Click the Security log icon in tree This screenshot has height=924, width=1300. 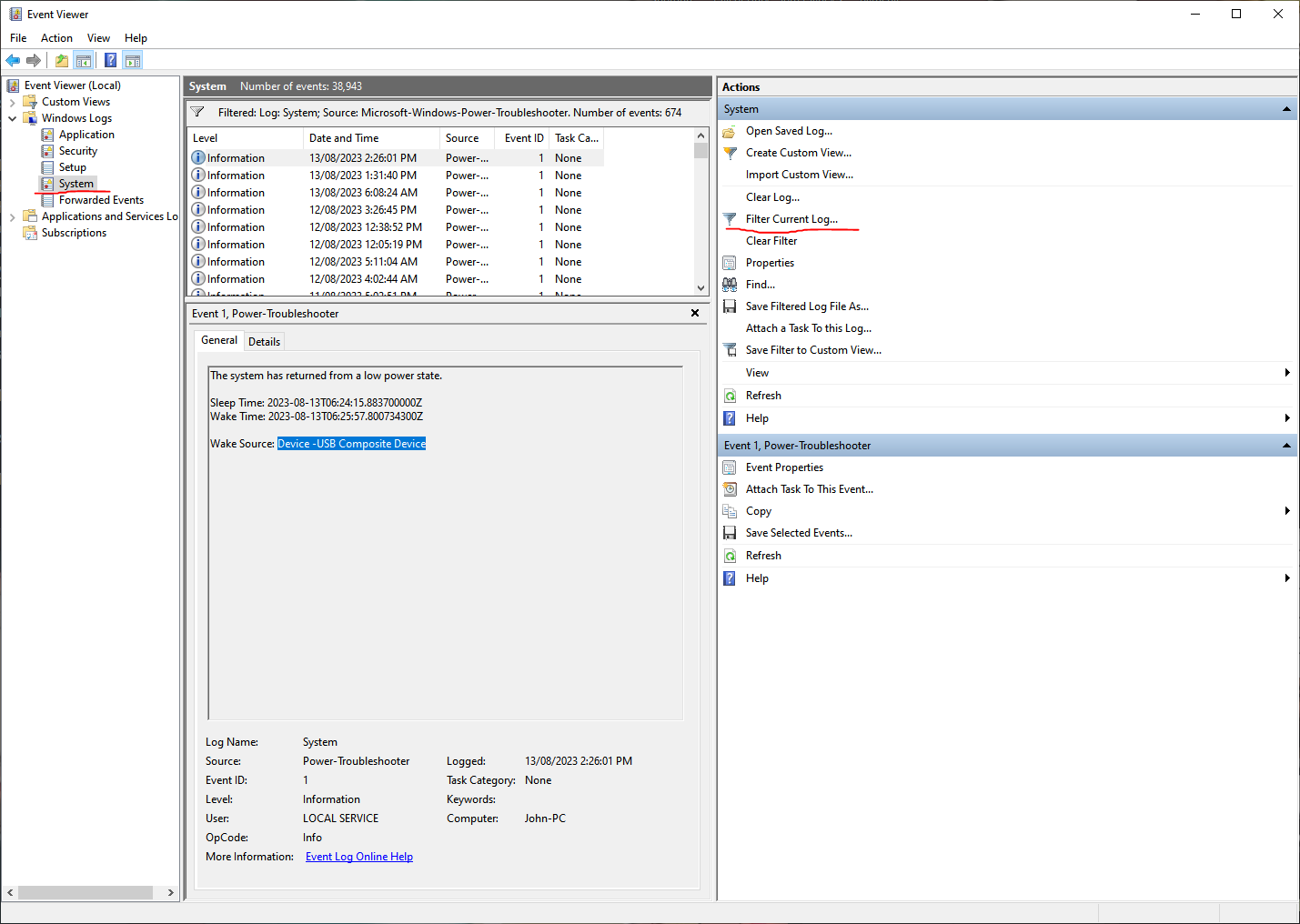pos(48,151)
